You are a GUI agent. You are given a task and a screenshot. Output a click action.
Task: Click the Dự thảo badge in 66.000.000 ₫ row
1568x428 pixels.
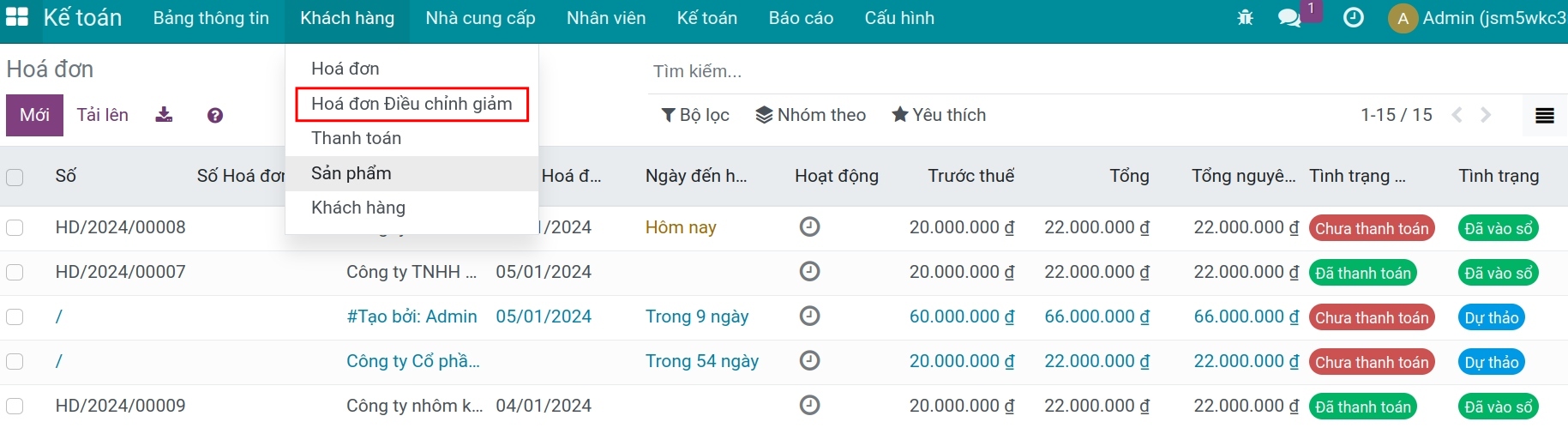click(x=1491, y=317)
